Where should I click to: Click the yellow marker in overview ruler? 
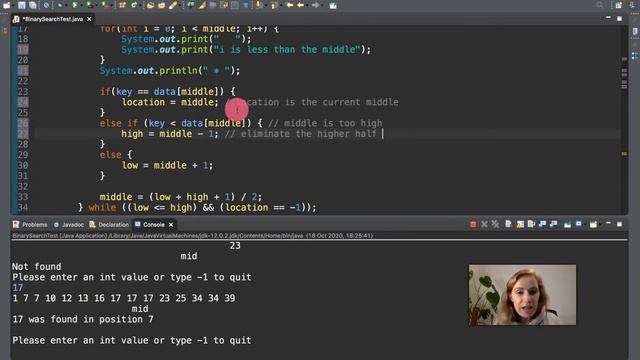[624, 154]
